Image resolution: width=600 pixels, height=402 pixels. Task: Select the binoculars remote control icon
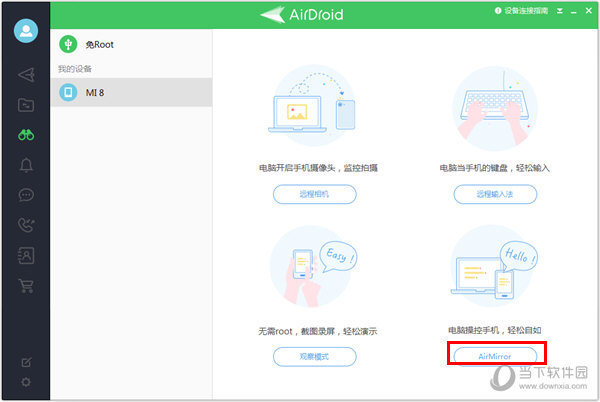pyautogui.click(x=26, y=135)
